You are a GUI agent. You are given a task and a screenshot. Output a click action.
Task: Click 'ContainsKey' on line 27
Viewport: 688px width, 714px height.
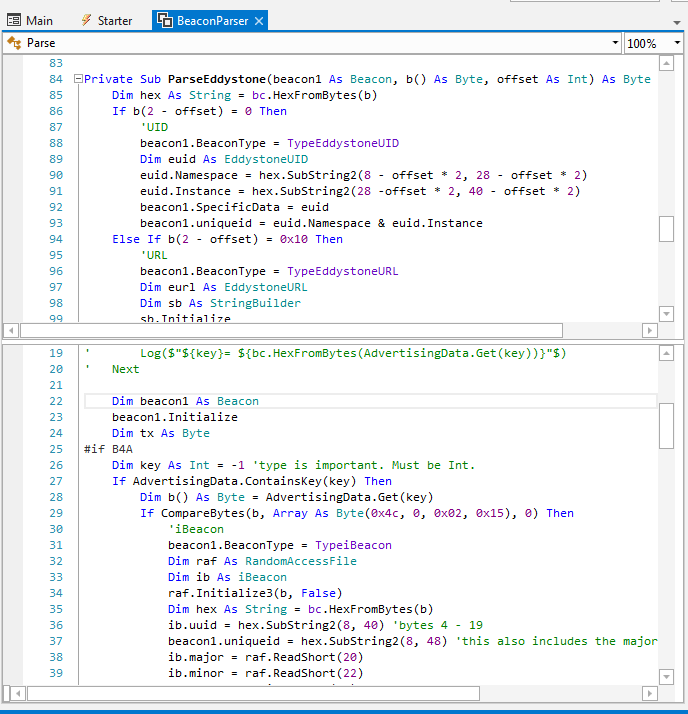[x=283, y=481]
